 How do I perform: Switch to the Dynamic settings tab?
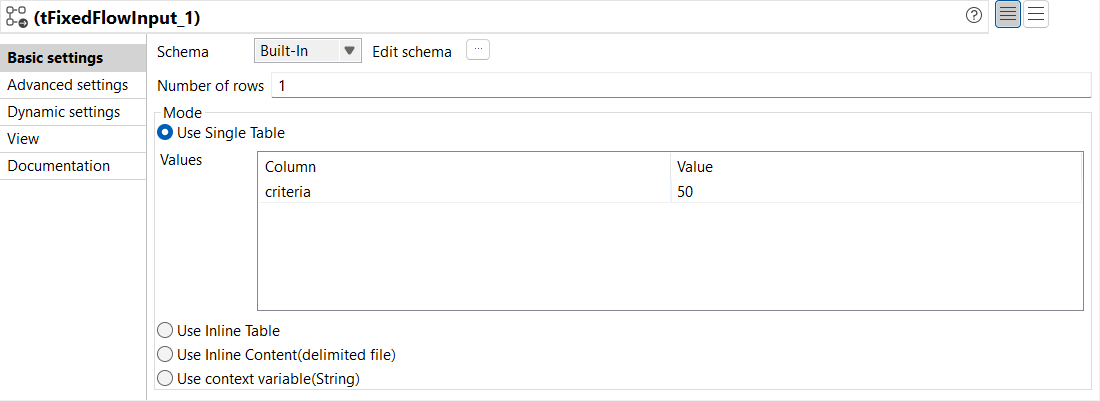63,112
